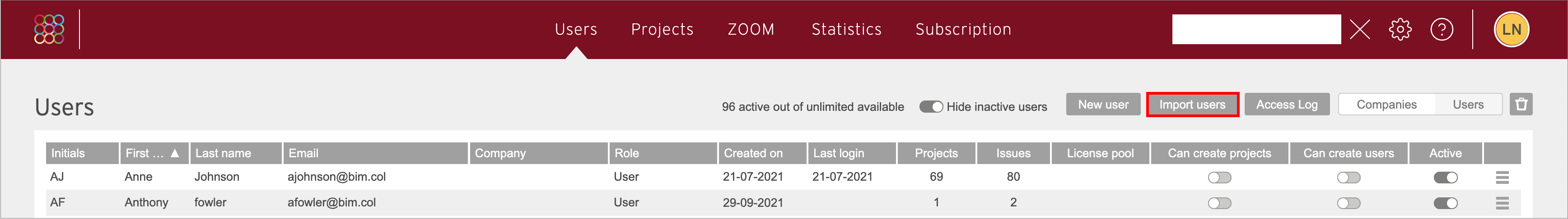The image size is (1568, 219).
Task: Toggle Active switch for Anthony fowler
Action: coord(1446,203)
